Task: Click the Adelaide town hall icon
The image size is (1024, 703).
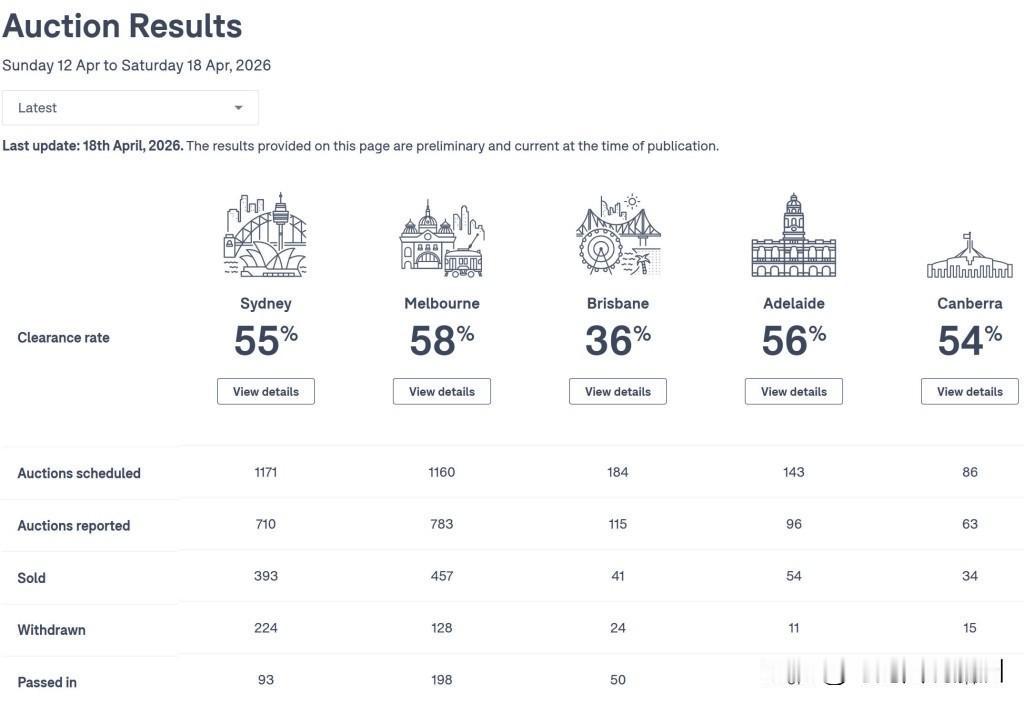Action: tap(793, 236)
